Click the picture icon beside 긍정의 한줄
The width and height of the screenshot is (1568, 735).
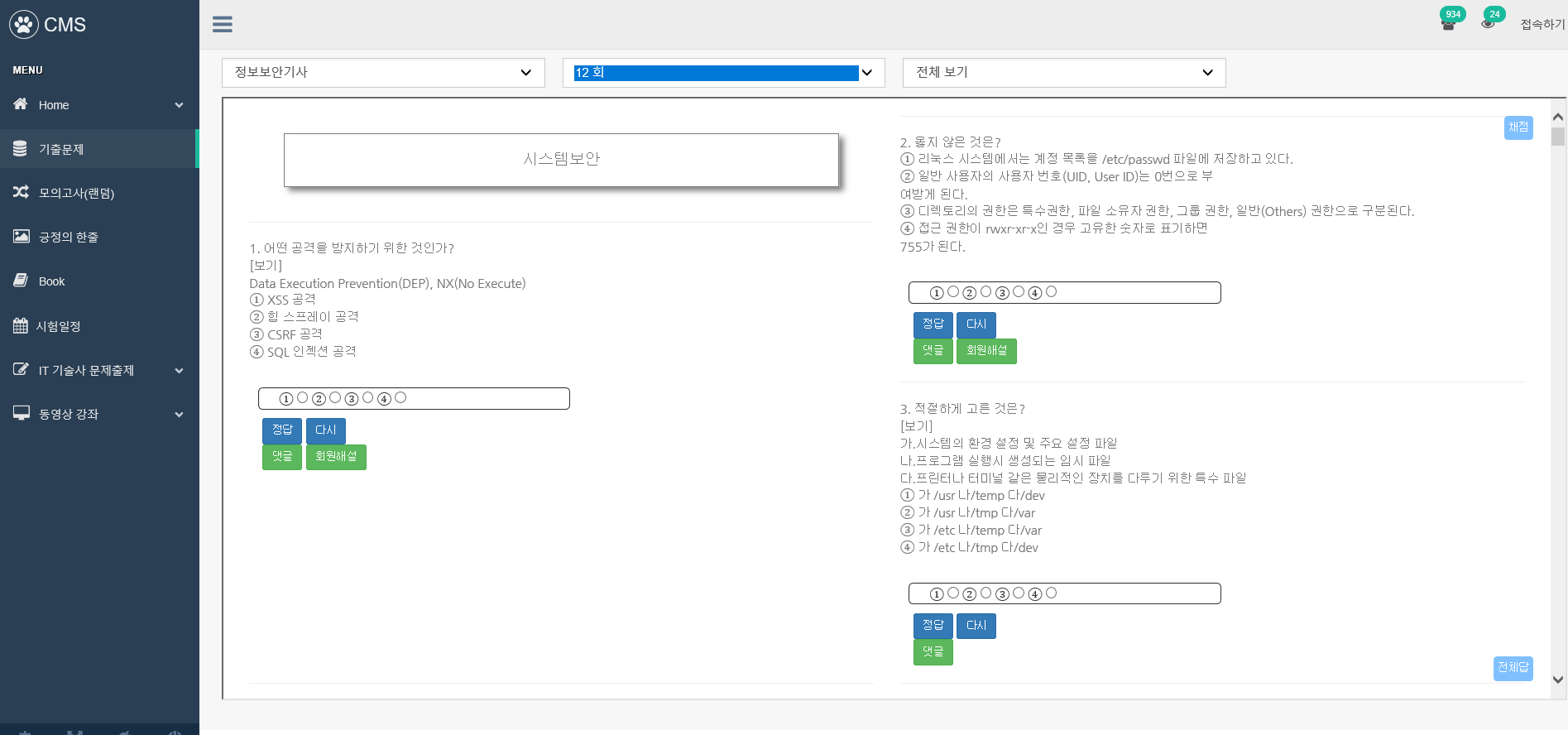[21, 237]
